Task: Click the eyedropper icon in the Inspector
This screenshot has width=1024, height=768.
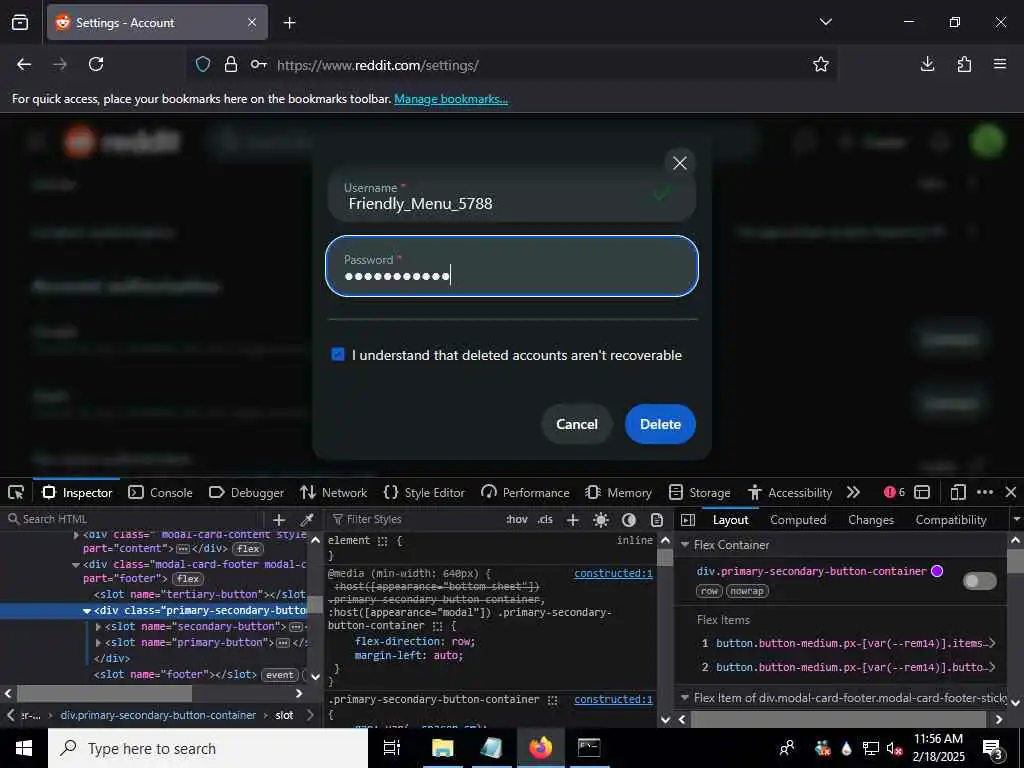Action: [306, 519]
